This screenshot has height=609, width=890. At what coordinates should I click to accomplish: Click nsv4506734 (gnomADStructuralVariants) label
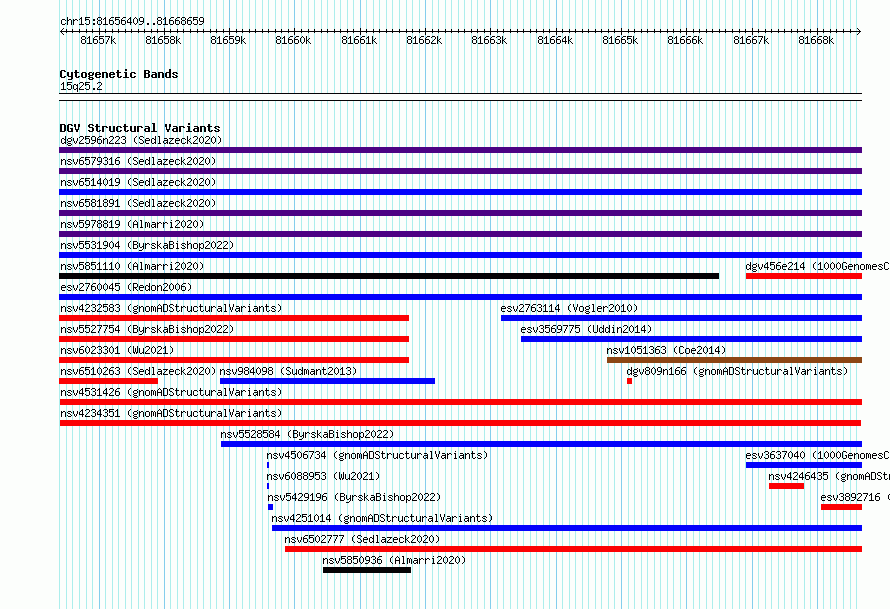click(x=377, y=455)
